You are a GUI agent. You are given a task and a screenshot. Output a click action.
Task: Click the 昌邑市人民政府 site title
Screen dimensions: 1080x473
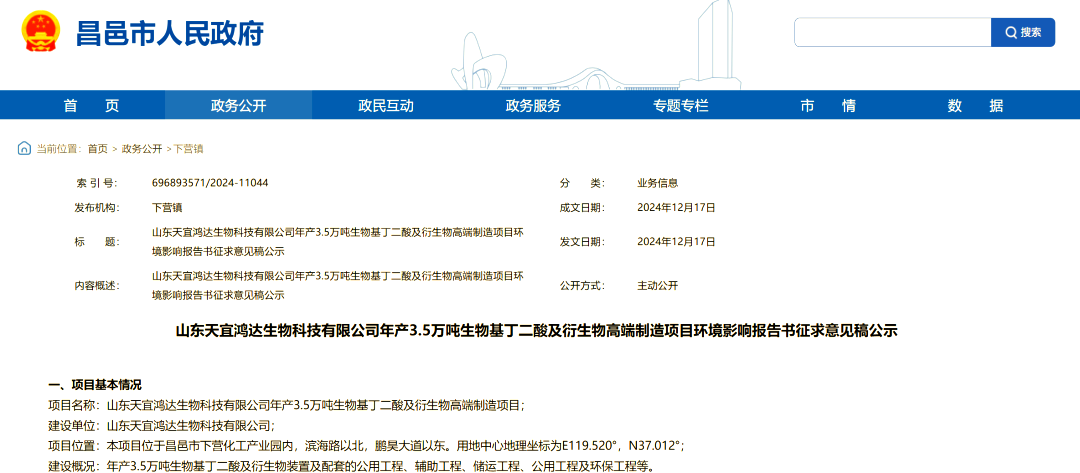(x=169, y=33)
